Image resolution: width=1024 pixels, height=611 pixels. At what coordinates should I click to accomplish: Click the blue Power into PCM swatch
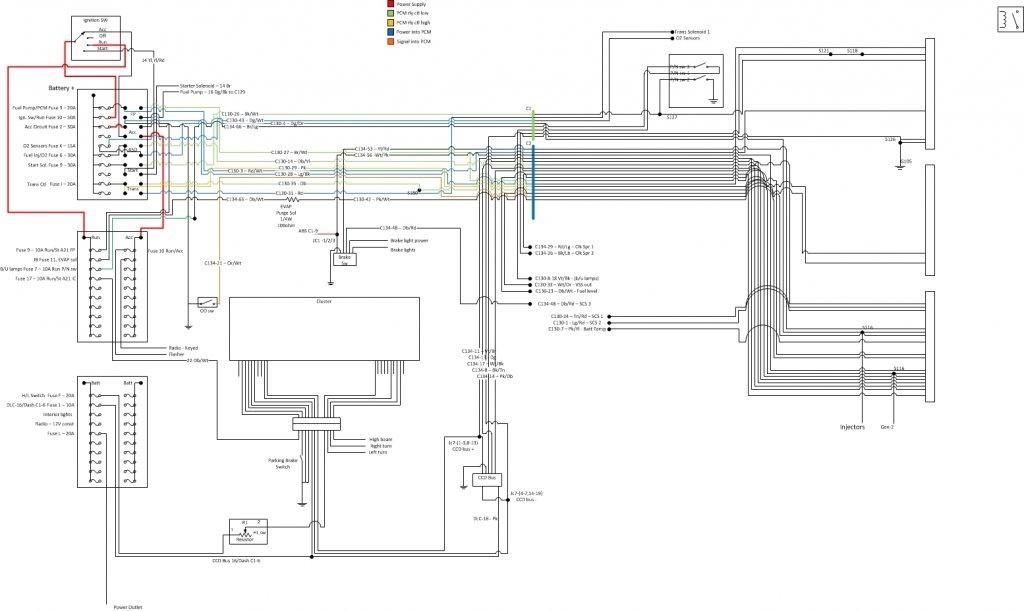tap(390, 32)
